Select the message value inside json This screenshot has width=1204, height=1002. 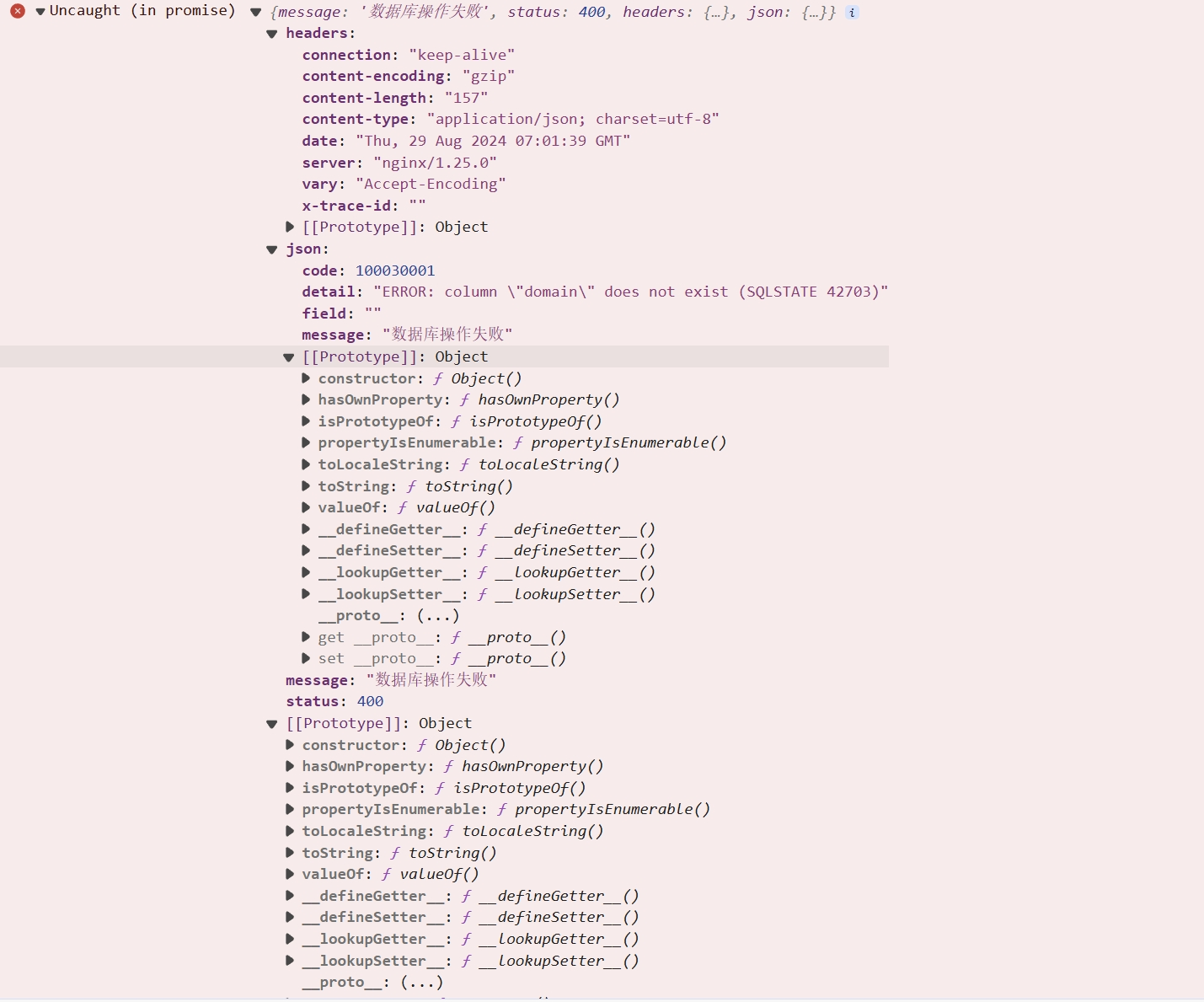tap(447, 335)
